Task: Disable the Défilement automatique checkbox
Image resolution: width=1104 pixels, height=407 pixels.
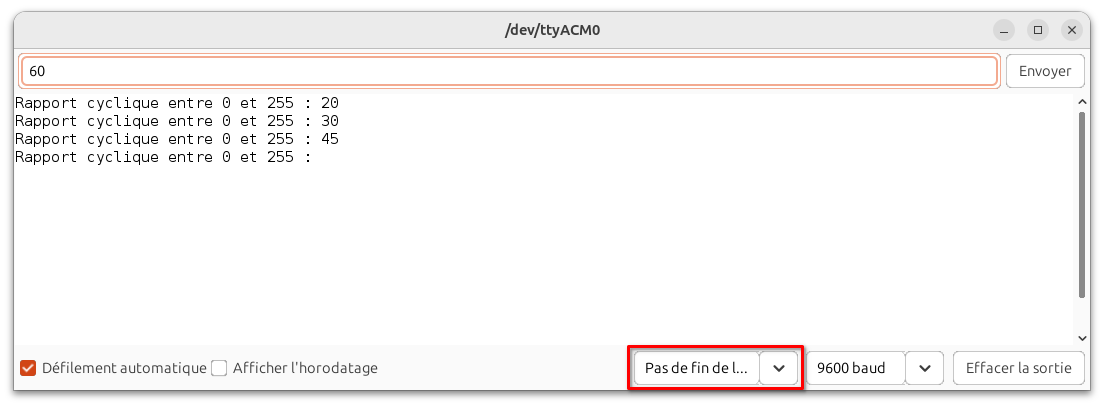Action: 28,368
